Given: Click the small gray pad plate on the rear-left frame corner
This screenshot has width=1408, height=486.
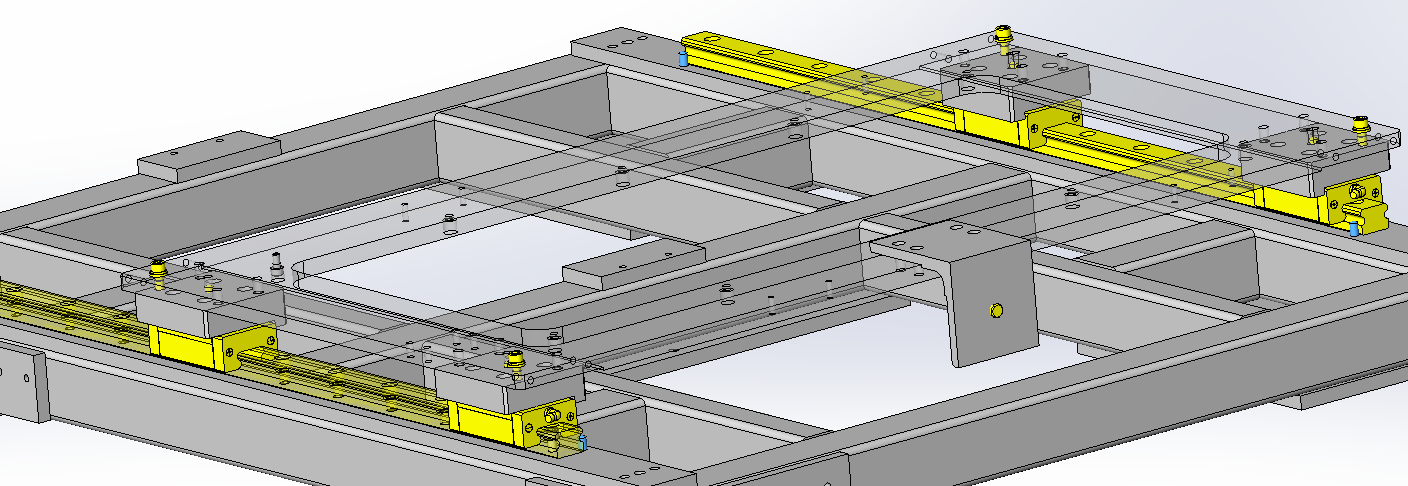Looking at the screenshot, I should pos(209,155).
